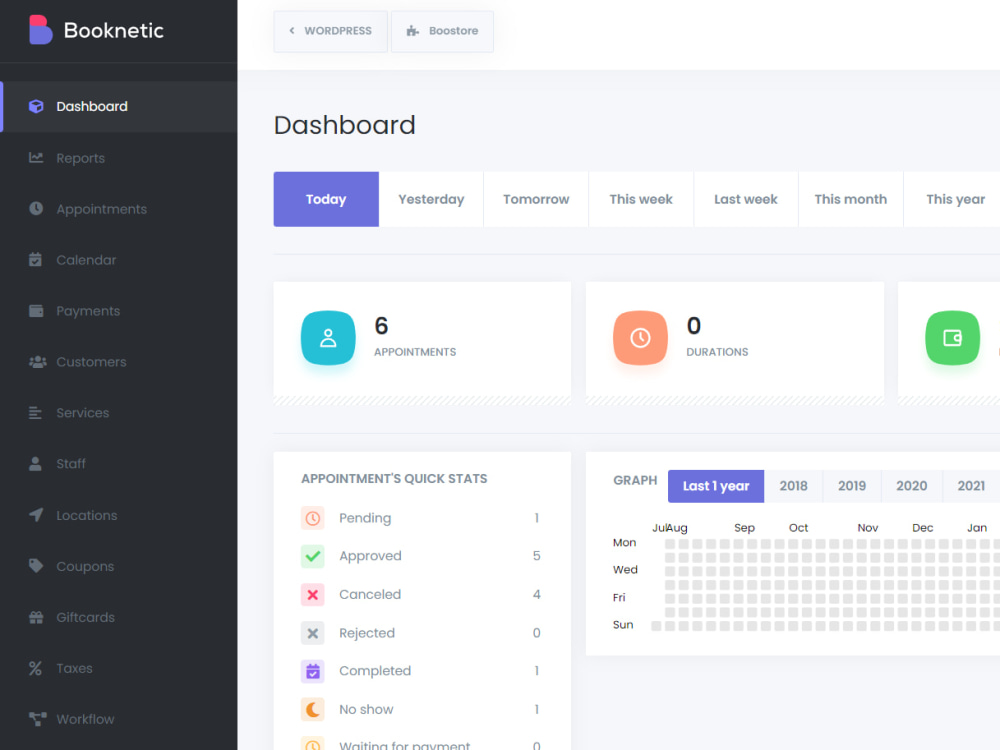
Task: Click the Staff person icon
Action: pos(36,464)
